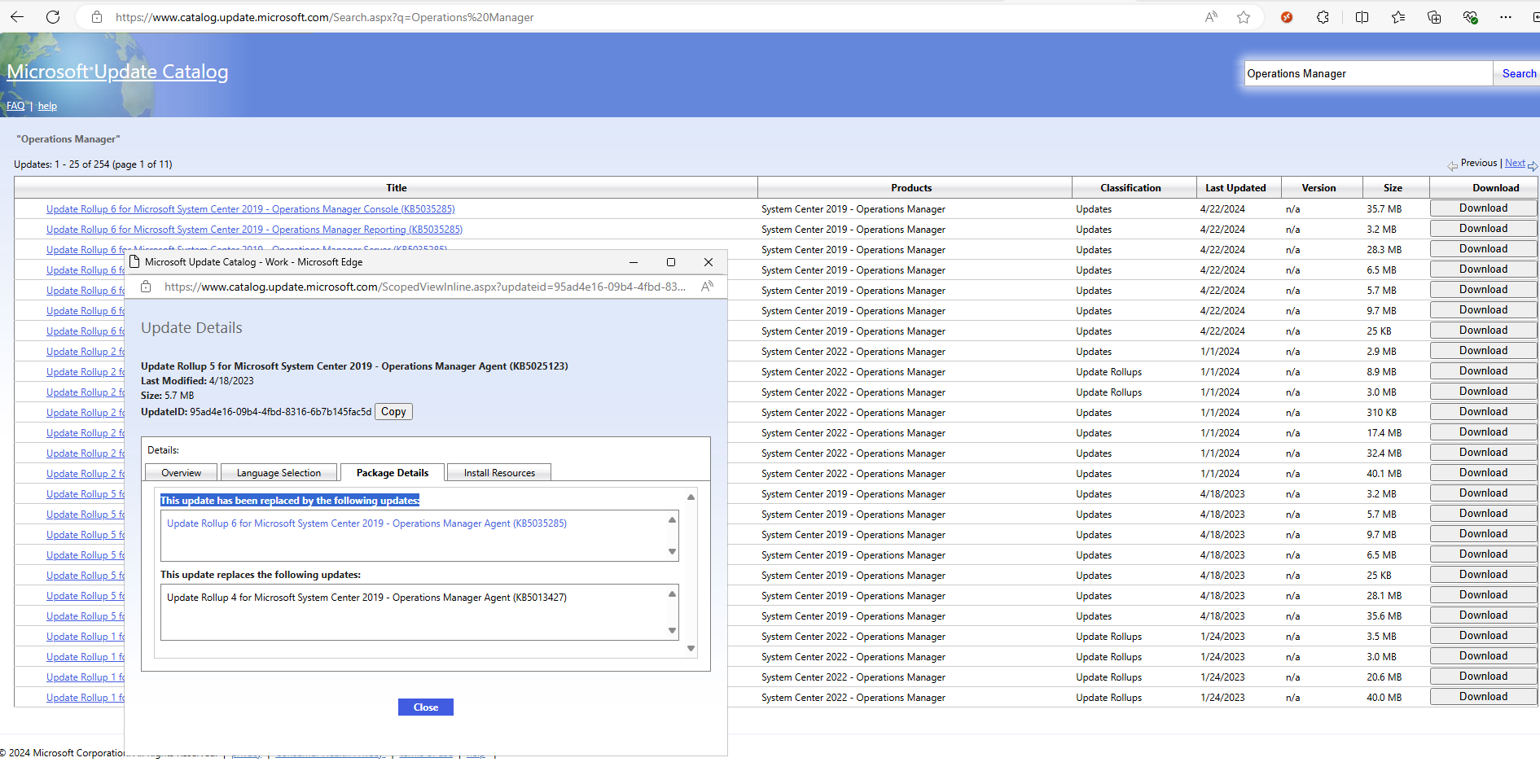Viewport: 1540px width, 784px height.
Task: Switch to the Language Selection tab
Action: coord(279,473)
